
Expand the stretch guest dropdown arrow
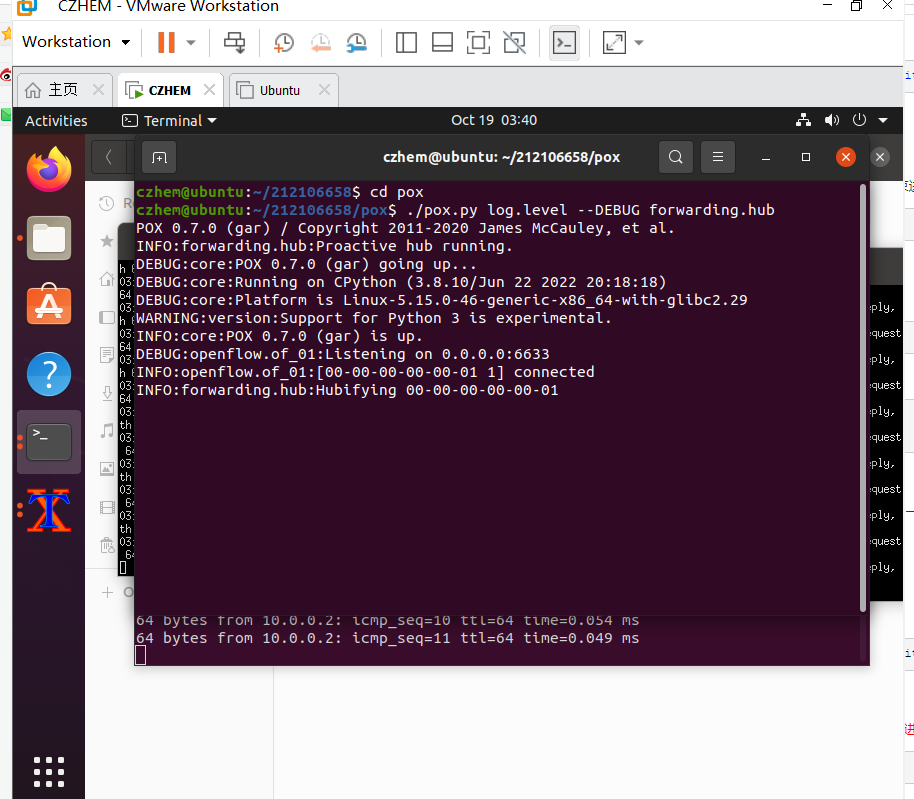639,43
